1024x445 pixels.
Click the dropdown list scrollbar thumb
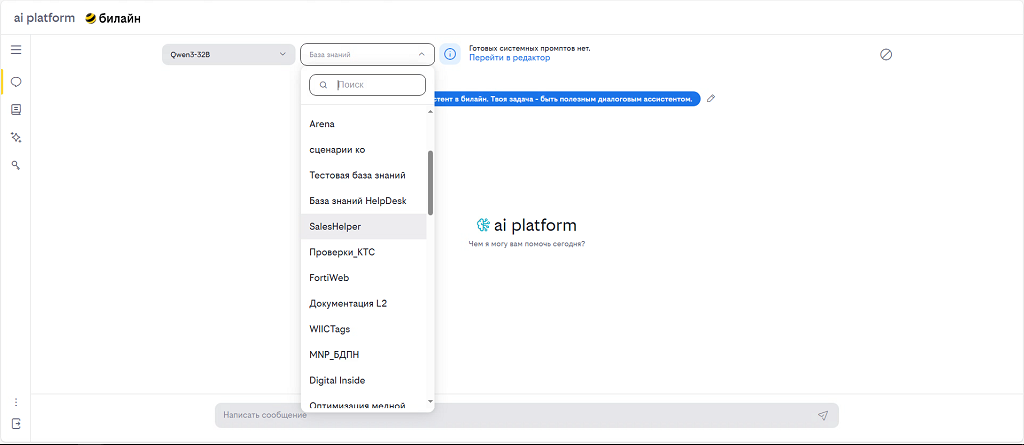(x=430, y=183)
